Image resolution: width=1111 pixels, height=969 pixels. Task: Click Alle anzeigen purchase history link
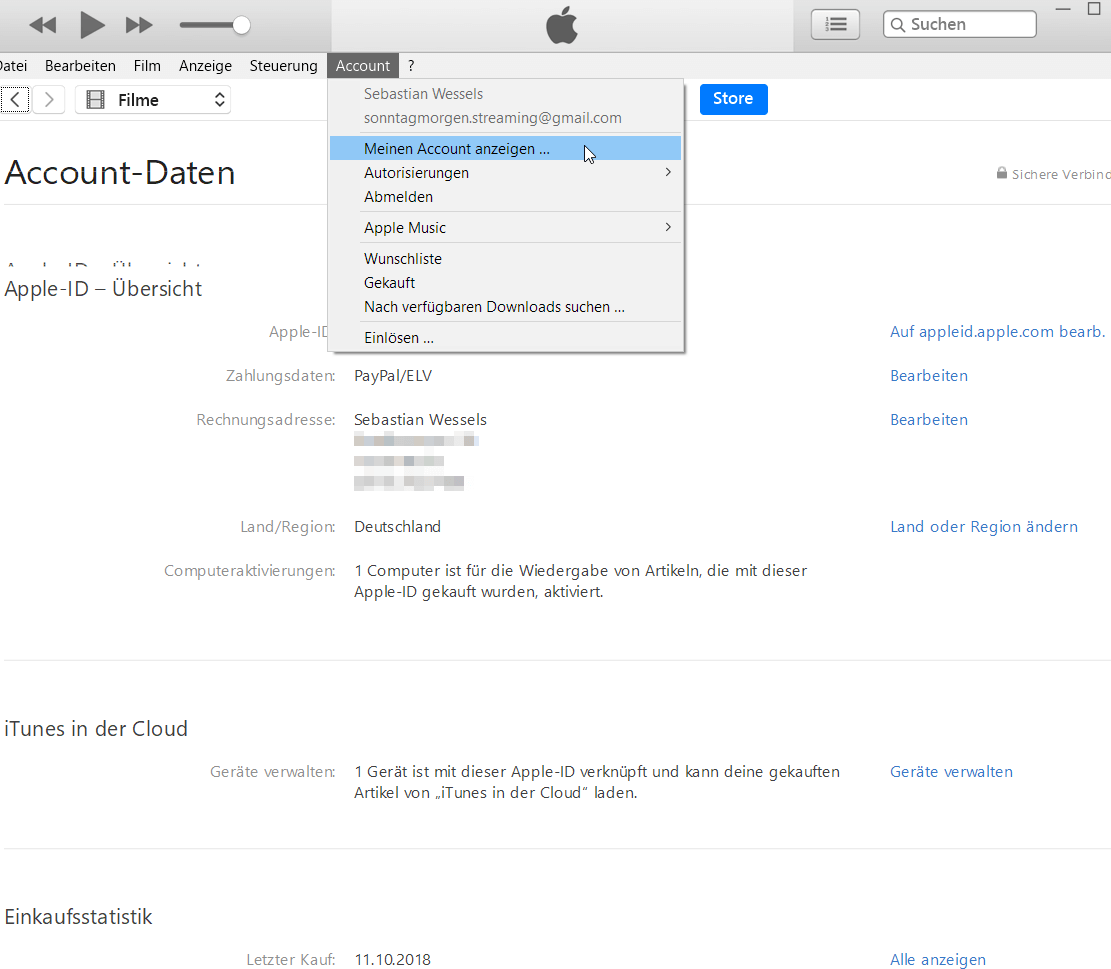pyautogui.click(x=937, y=960)
